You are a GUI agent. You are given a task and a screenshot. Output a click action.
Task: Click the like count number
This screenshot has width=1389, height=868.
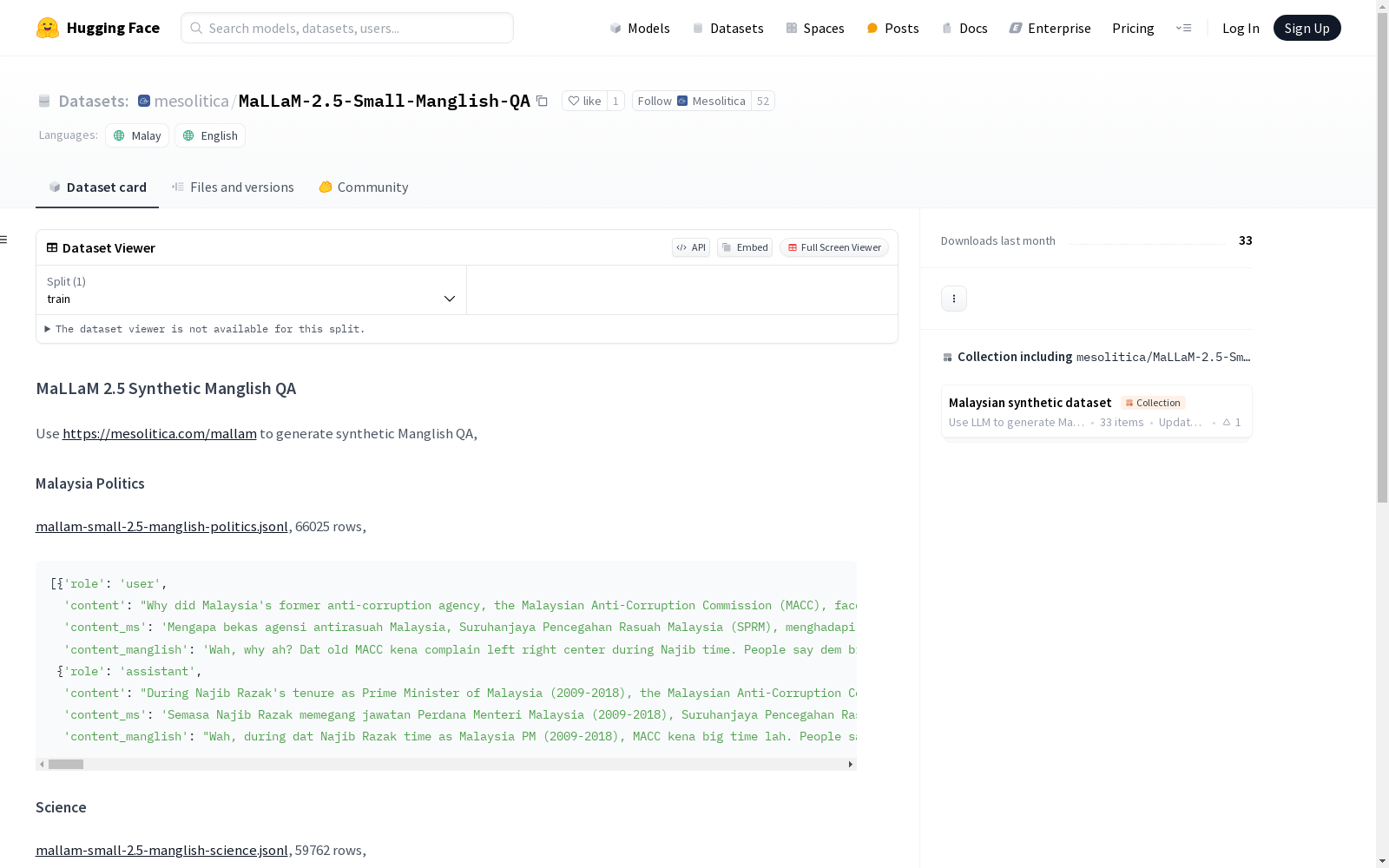pyautogui.click(x=616, y=101)
